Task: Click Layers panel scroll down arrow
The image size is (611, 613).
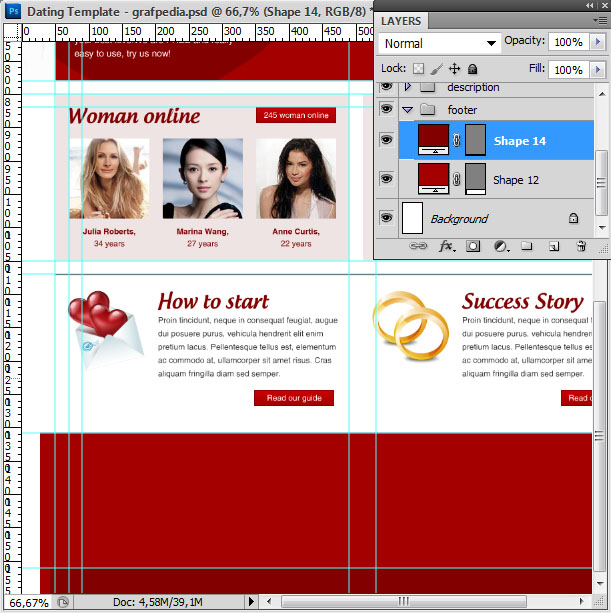Action: click(x=602, y=228)
